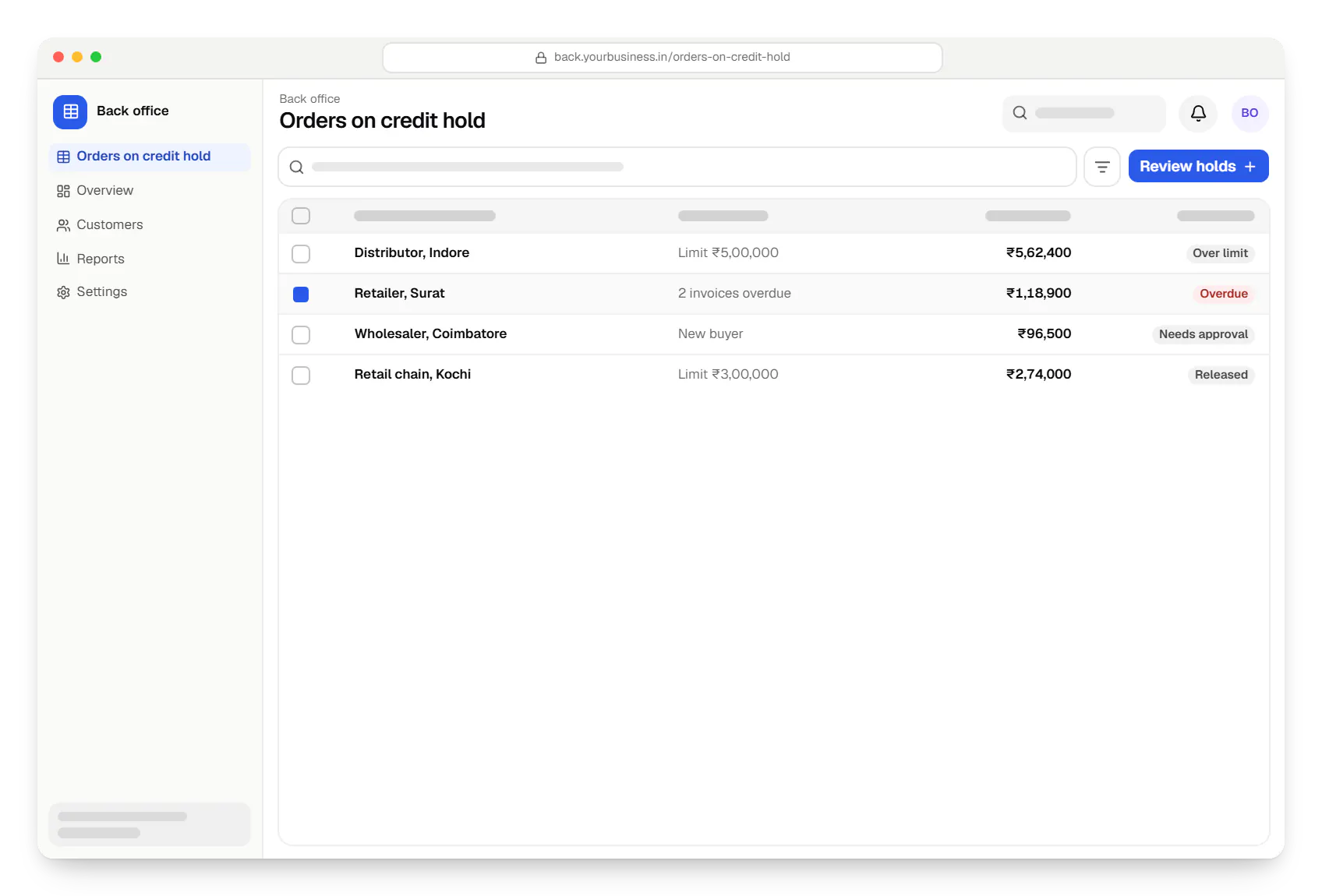This screenshot has height=896, width=1322.
Task: Click the Back office logo icon
Action: click(70, 111)
